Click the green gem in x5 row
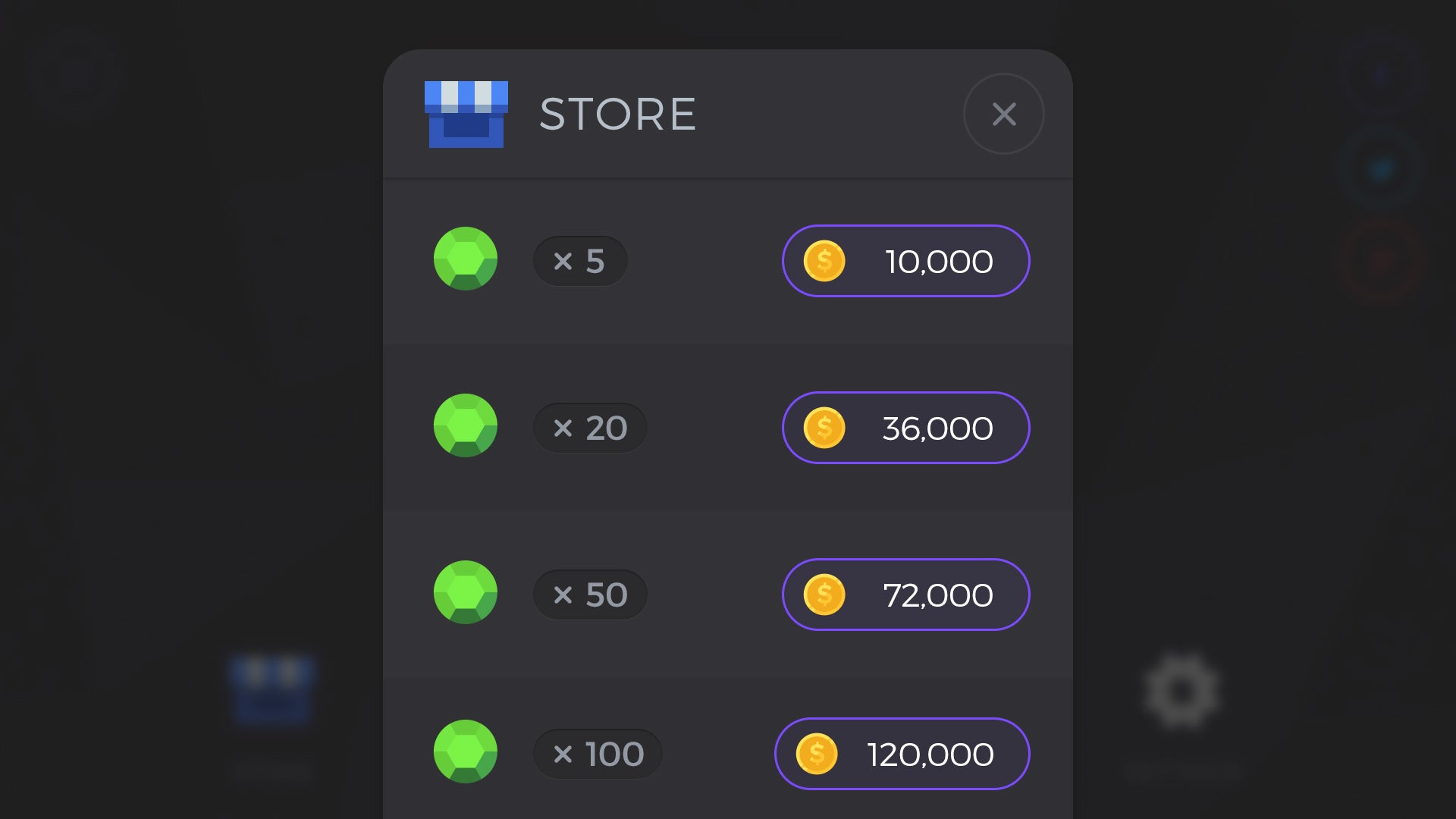This screenshot has width=1456, height=819. 465,259
